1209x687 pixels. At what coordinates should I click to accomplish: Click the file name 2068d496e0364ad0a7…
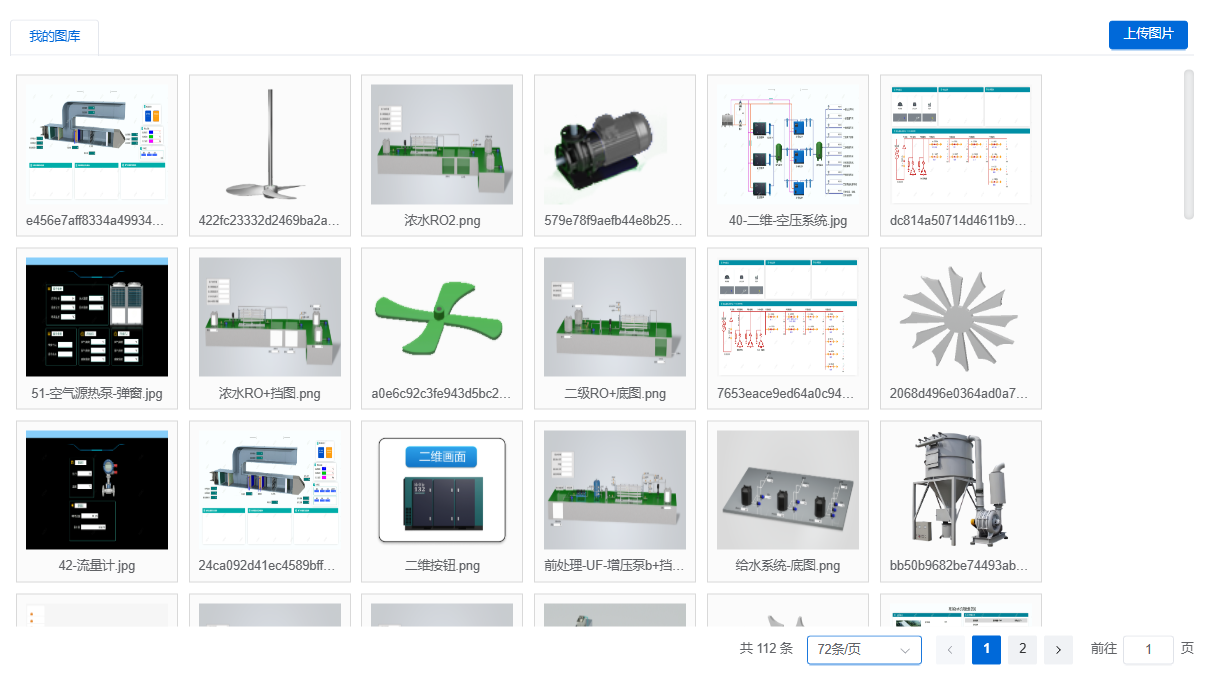(x=961, y=393)
